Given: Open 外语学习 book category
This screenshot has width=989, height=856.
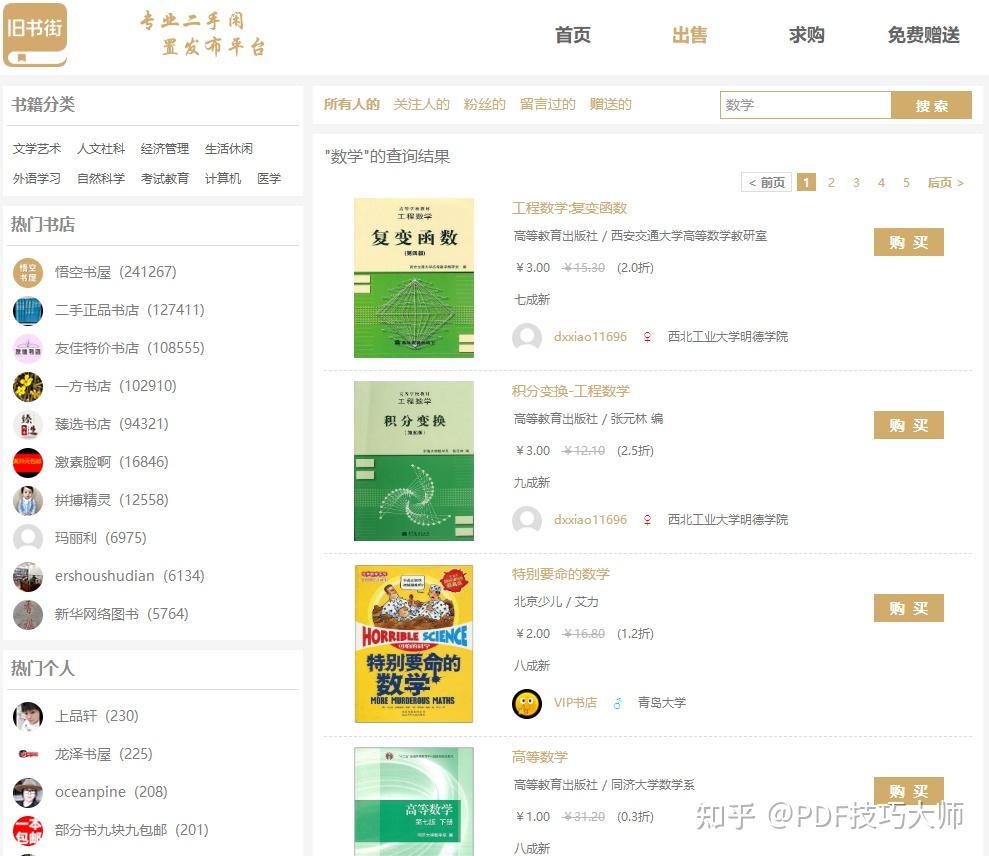Looking at the screenshot, I should 37,179.
